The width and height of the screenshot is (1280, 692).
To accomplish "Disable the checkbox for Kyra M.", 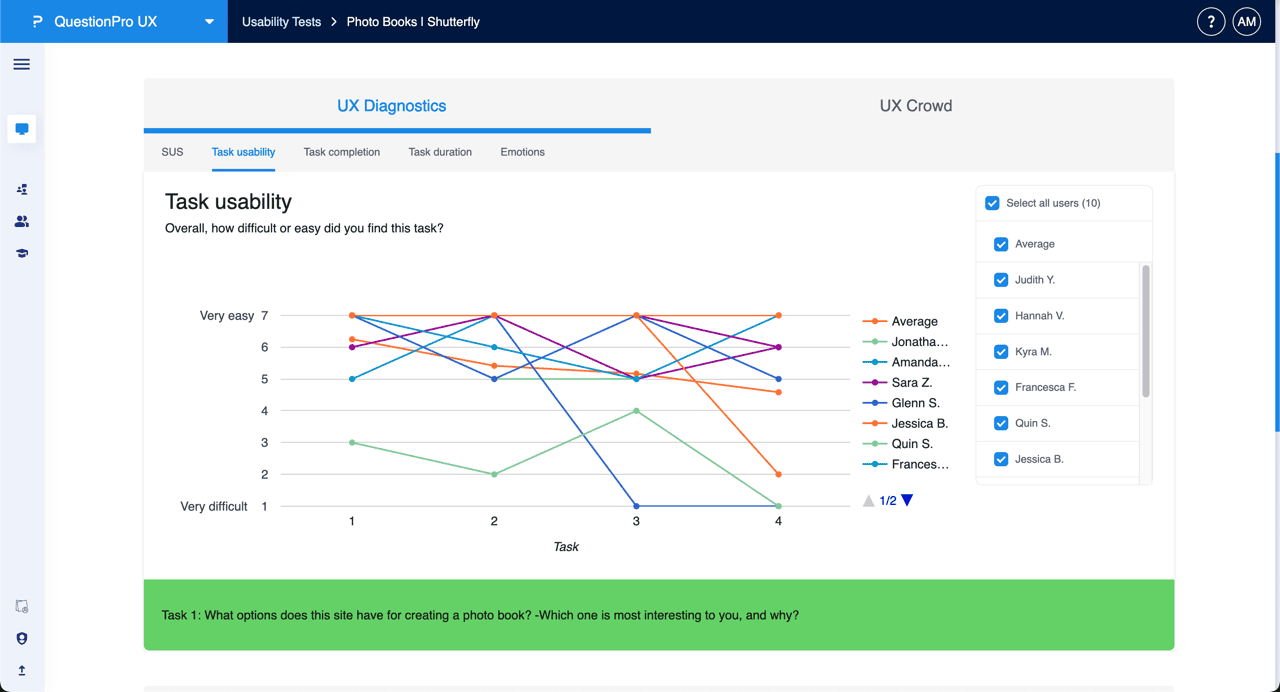I will tap(1001, 351).
